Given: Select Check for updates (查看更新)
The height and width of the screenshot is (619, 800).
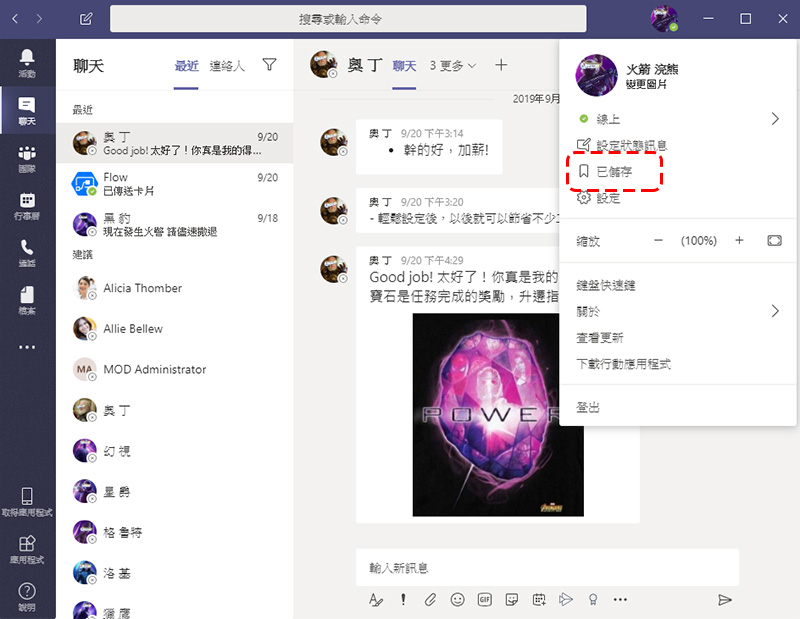Looking at the screenshot, I should [x=599, y=338].
